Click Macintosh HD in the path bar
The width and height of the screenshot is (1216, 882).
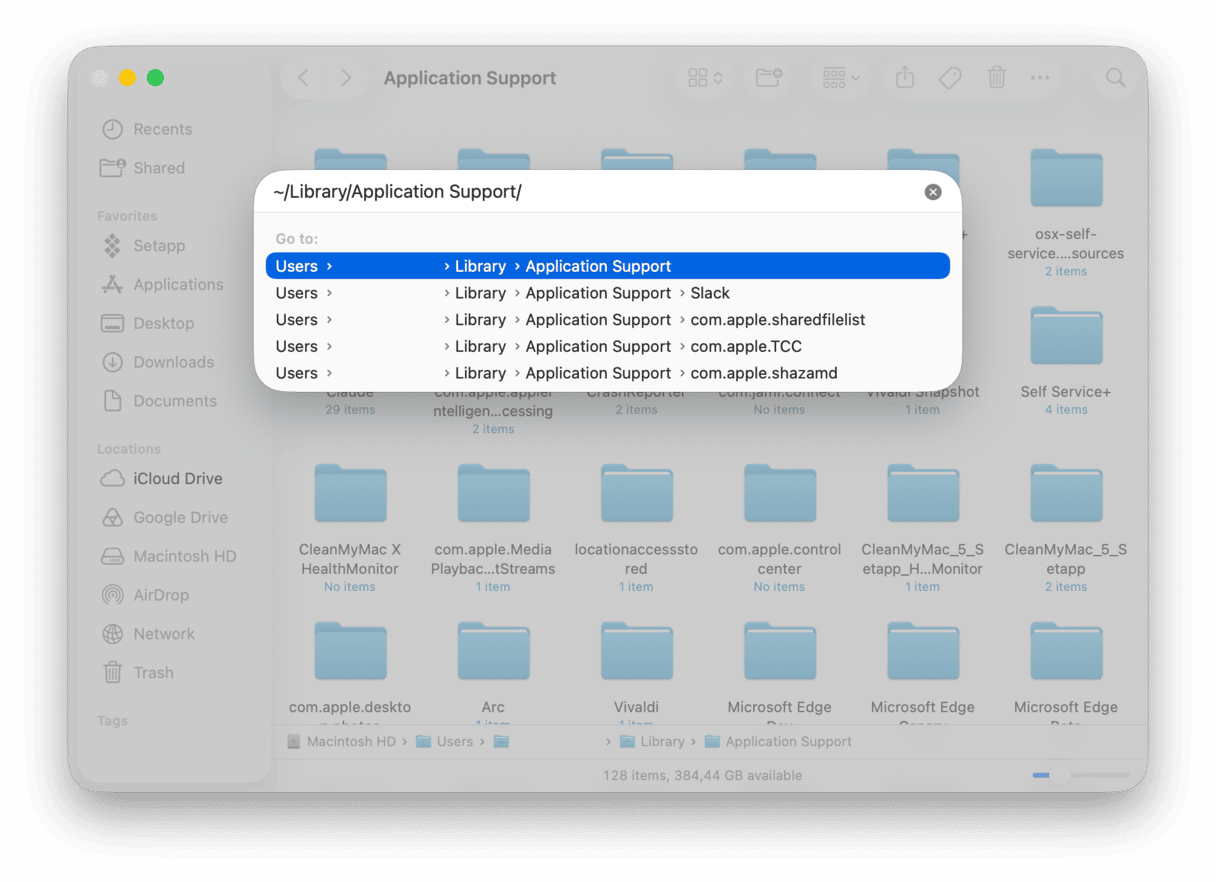[x=342, y=742]
